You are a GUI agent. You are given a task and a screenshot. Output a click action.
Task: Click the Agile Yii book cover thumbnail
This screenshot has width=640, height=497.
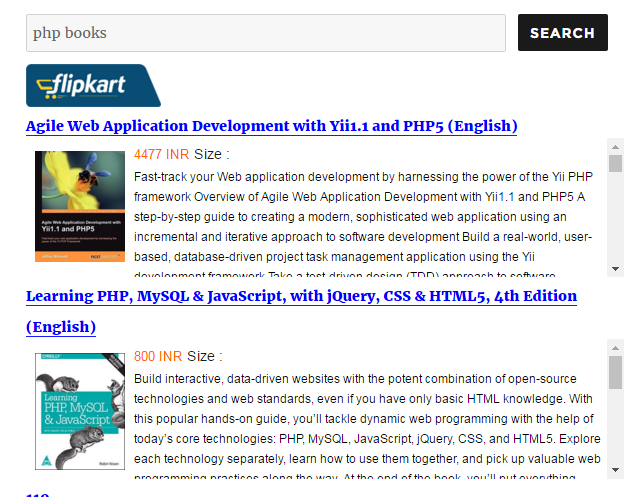point(80,207)
